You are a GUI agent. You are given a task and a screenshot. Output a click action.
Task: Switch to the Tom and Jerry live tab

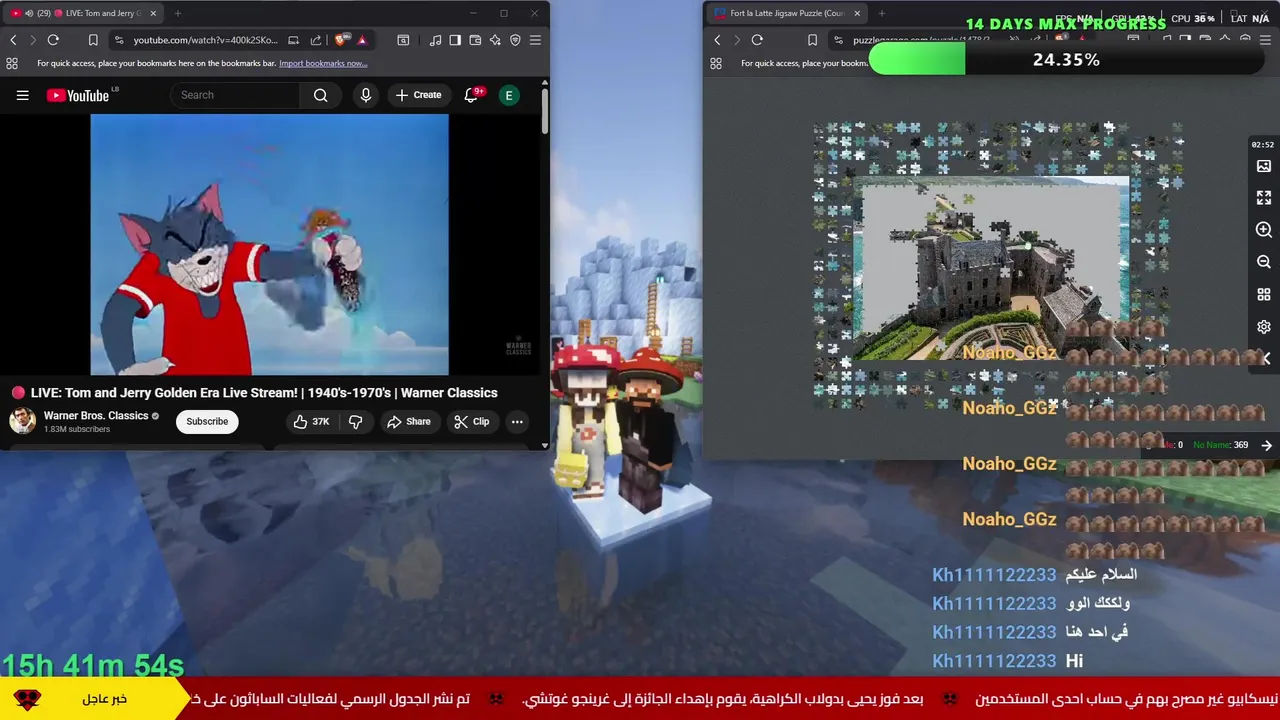click(x=84, y=13)
